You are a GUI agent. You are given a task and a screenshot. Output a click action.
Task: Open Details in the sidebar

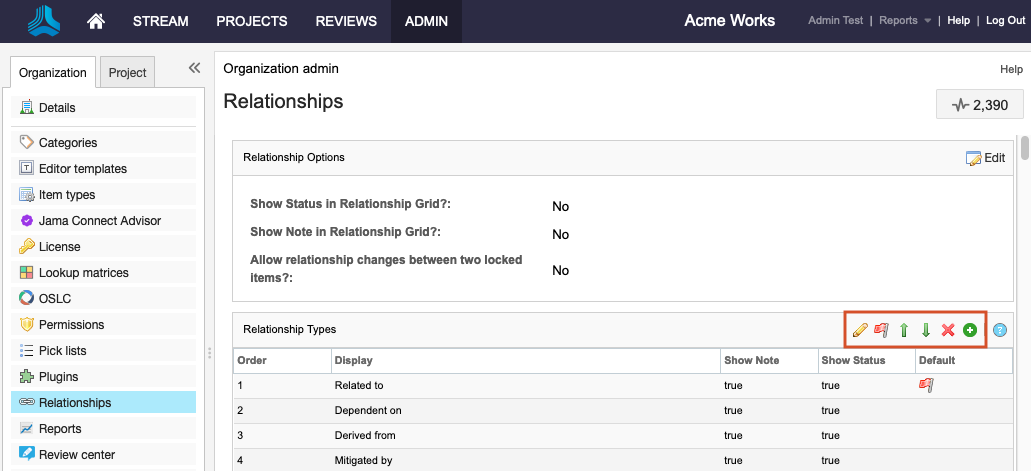(103, 107)
